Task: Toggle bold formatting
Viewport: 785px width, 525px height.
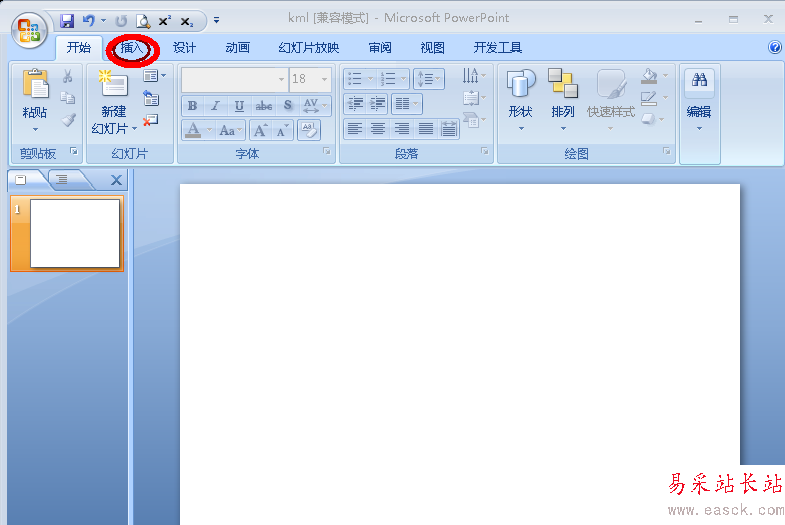Action: point(192,106)
